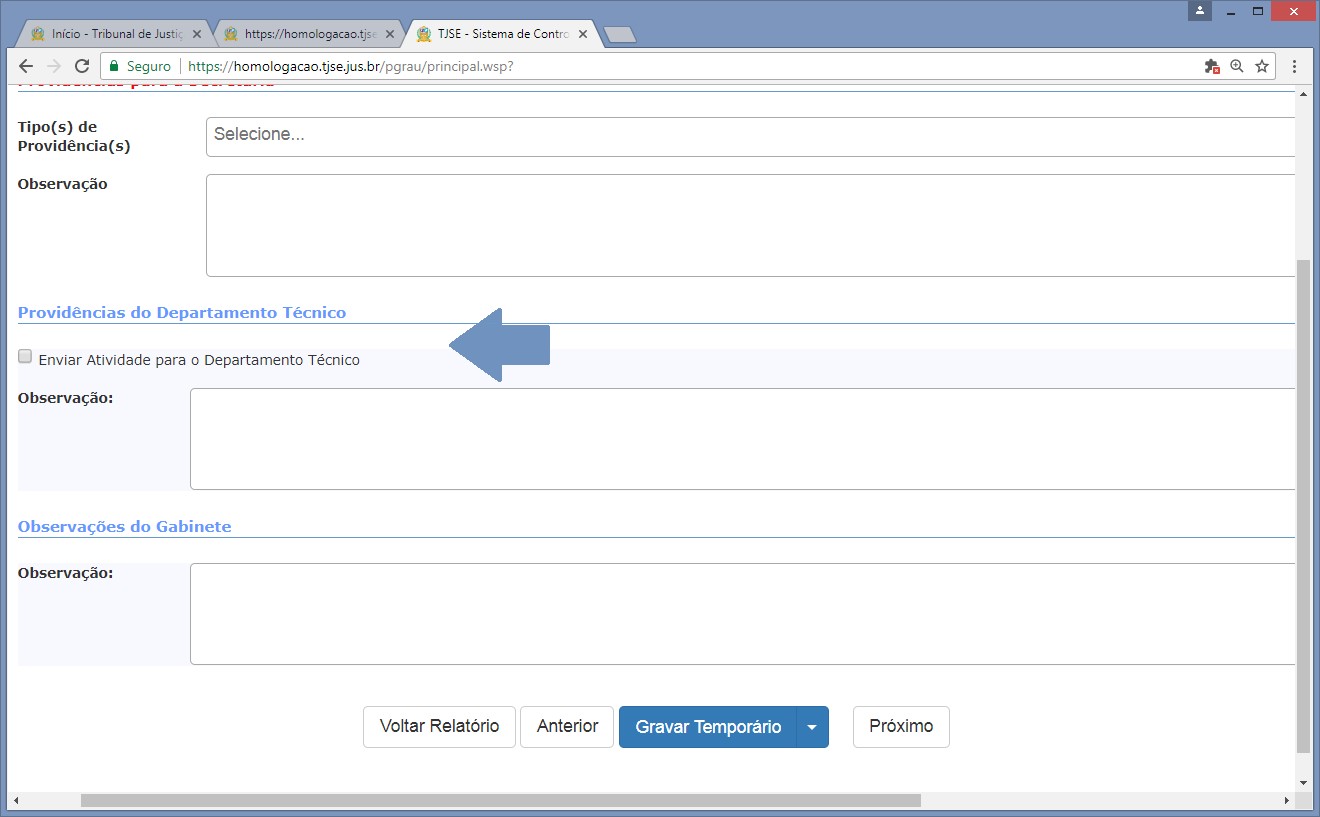1320x817 pixels.
Task: Open the Chrome user profile icon
Action: pyautogui.click(x=1199, y=10)
